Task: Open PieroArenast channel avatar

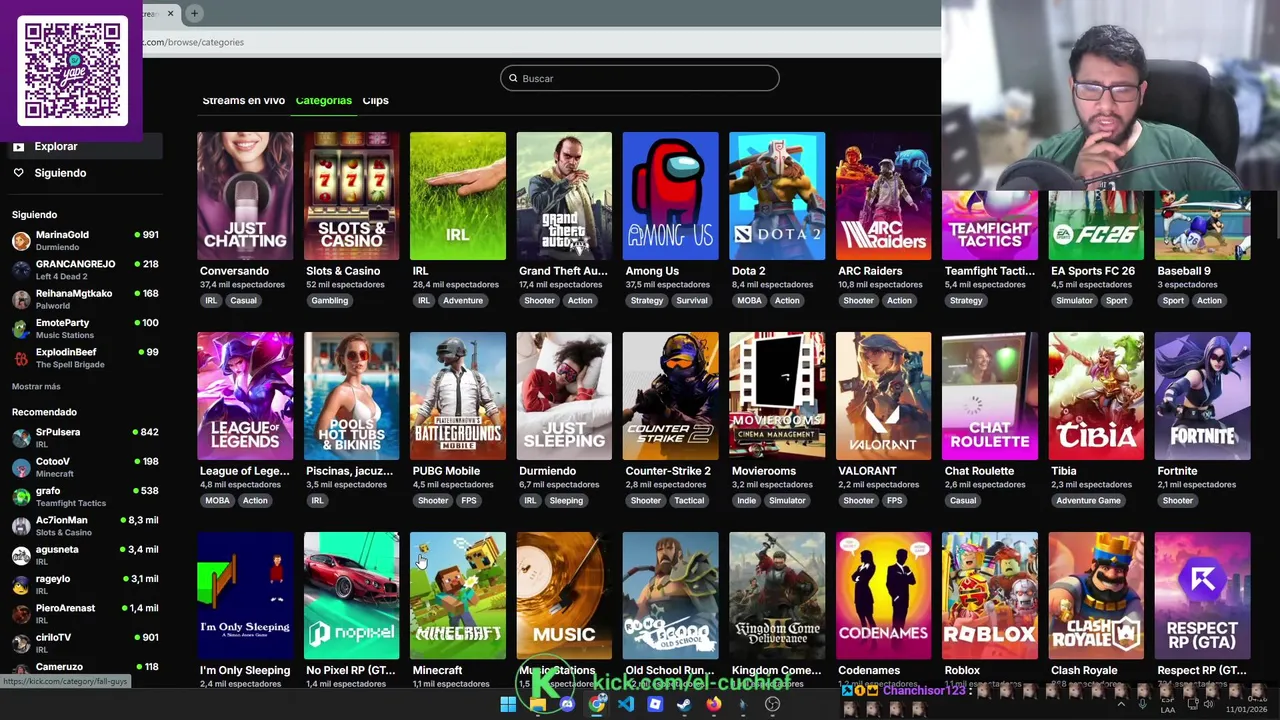Action: [x=21, y=614]
